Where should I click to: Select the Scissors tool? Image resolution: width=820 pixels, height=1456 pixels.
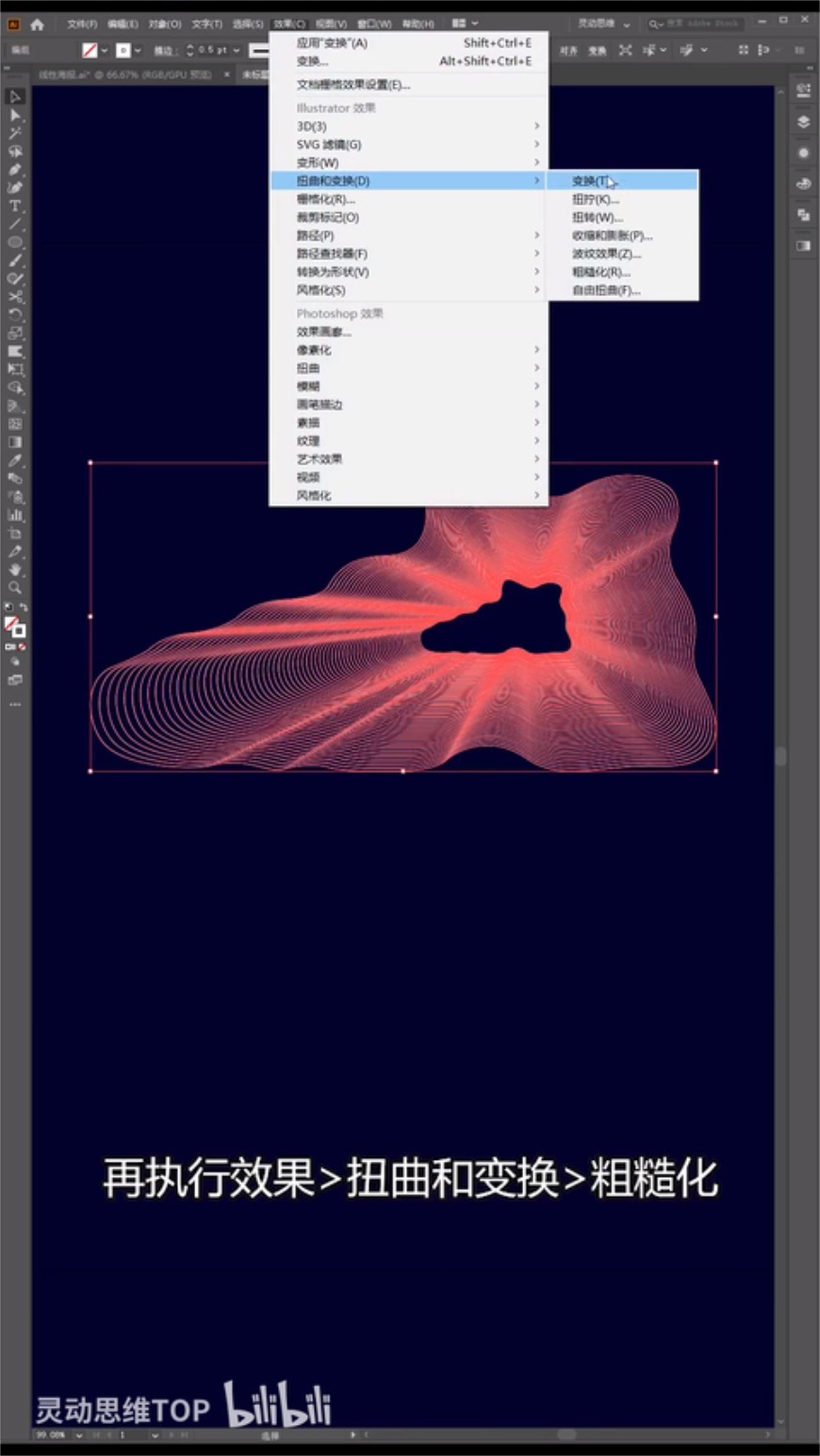[x=15, y=297]
